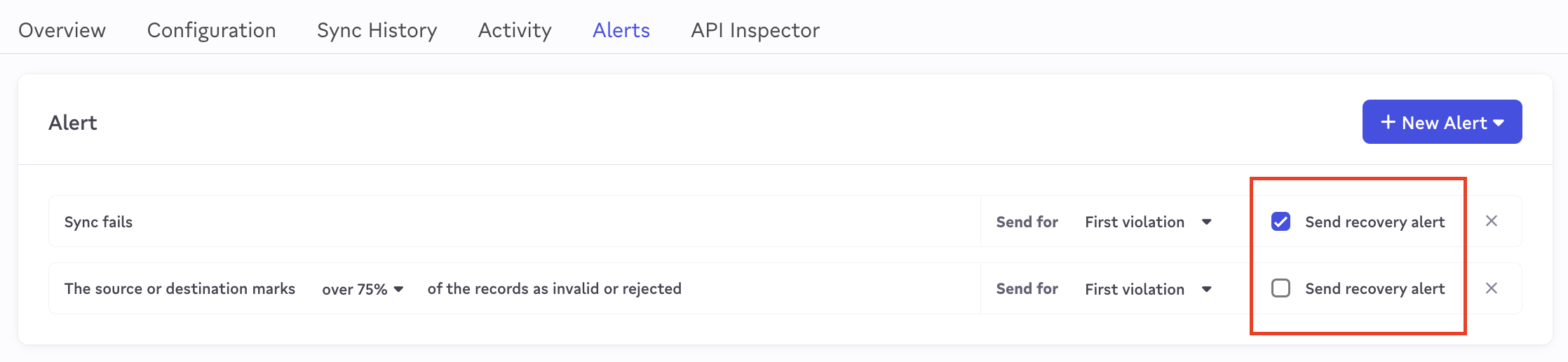Click the Sync fails alert text
This screenshot has width=1568, height=362.
point(98,222)
